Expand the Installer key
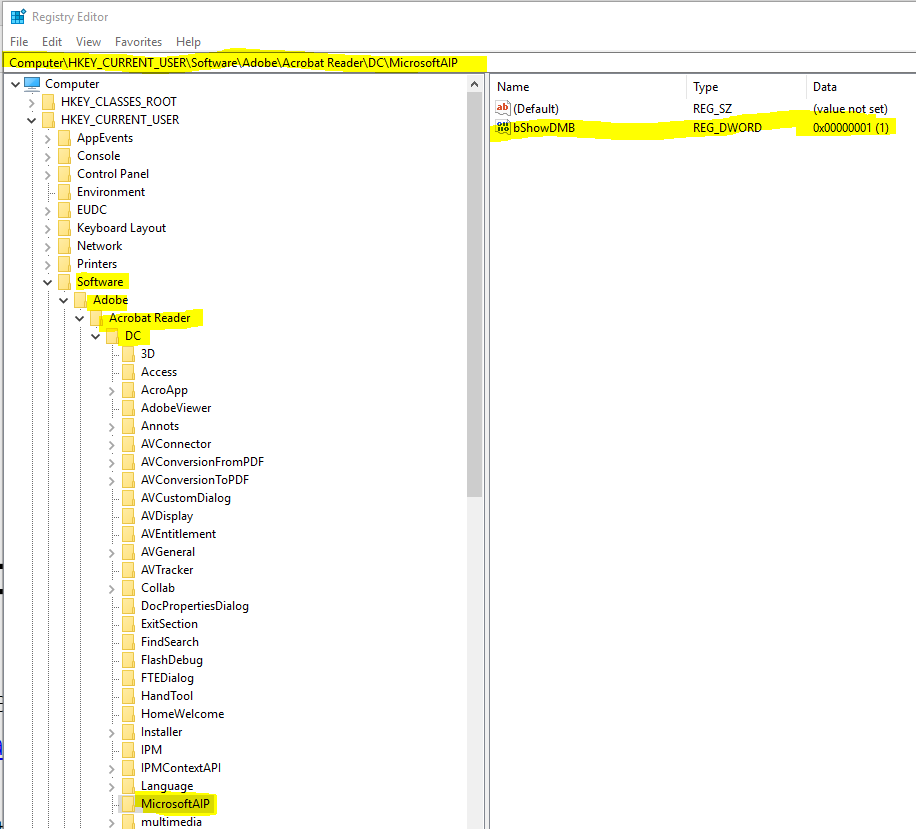Screen dimensions: 916x829 coord(111,733)
